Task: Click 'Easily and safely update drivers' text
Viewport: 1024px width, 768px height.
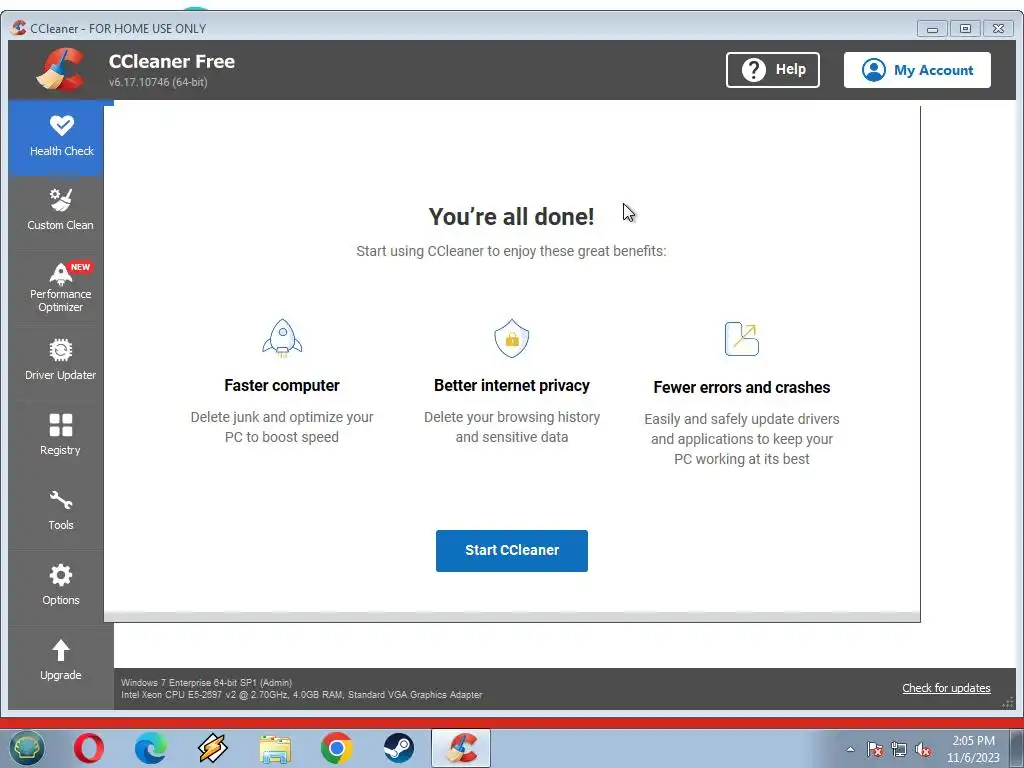Action: pos(742,439)
